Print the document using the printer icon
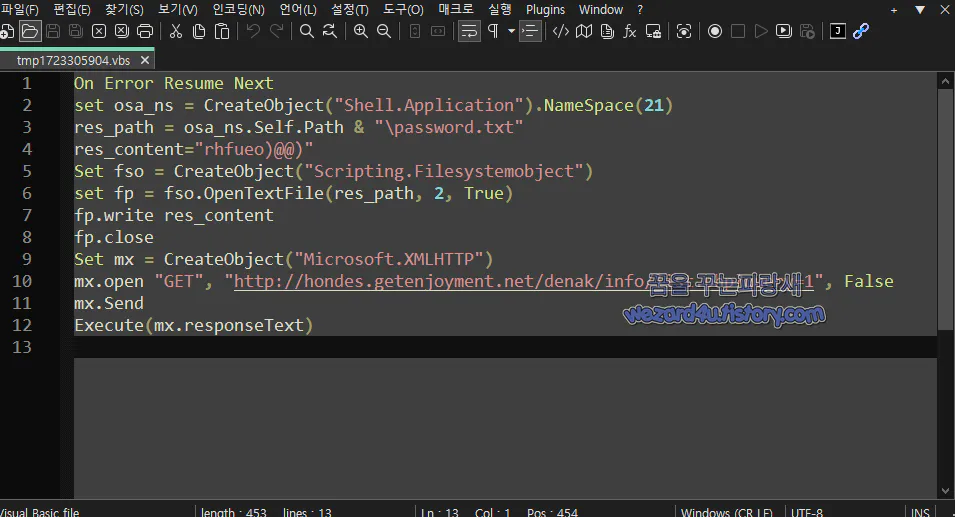 [145, 31]
